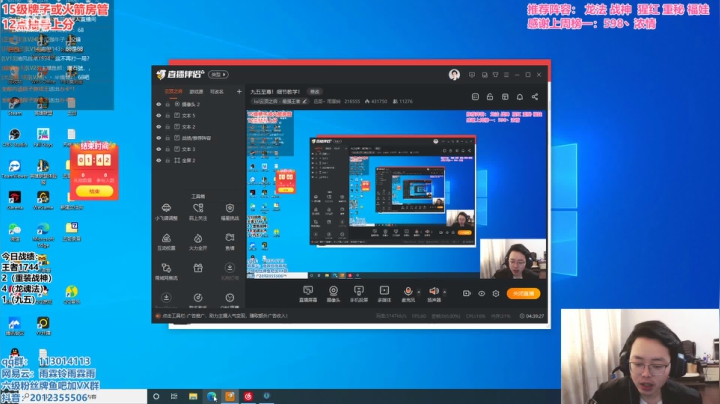Add a 直播屏幕 screen capture source

(308, 294)
